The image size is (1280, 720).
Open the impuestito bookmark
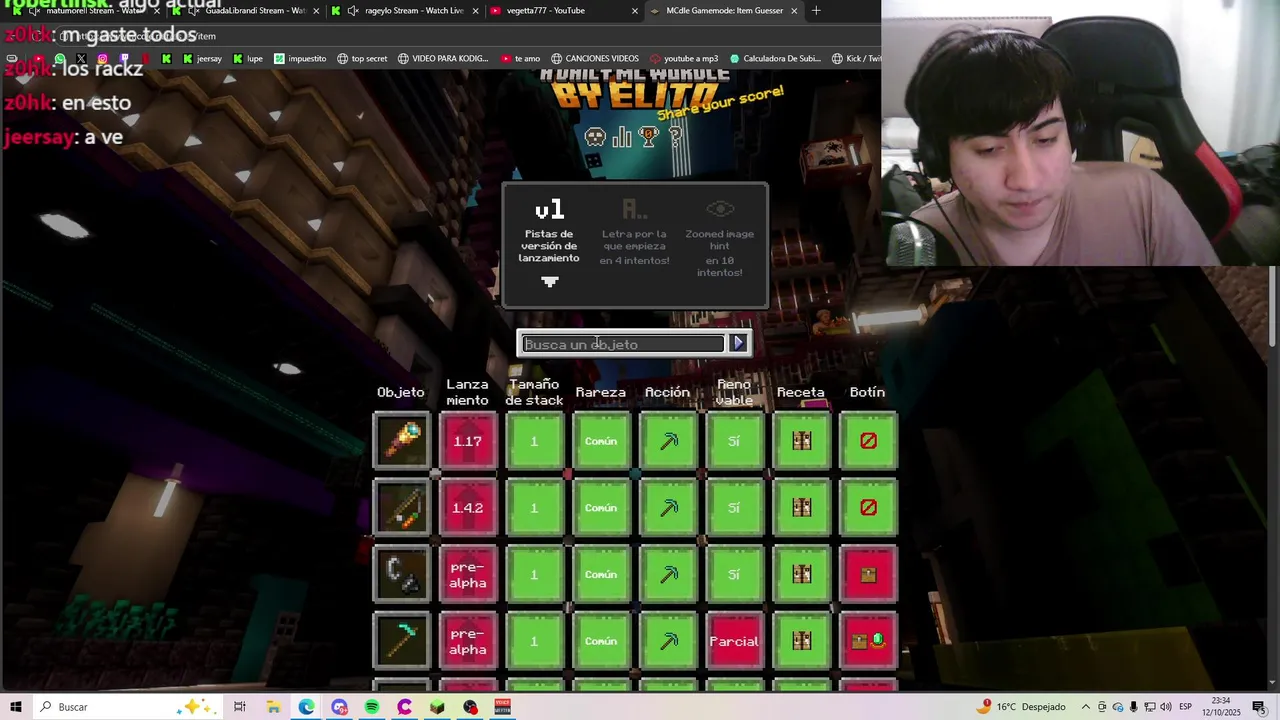point(299,59)
